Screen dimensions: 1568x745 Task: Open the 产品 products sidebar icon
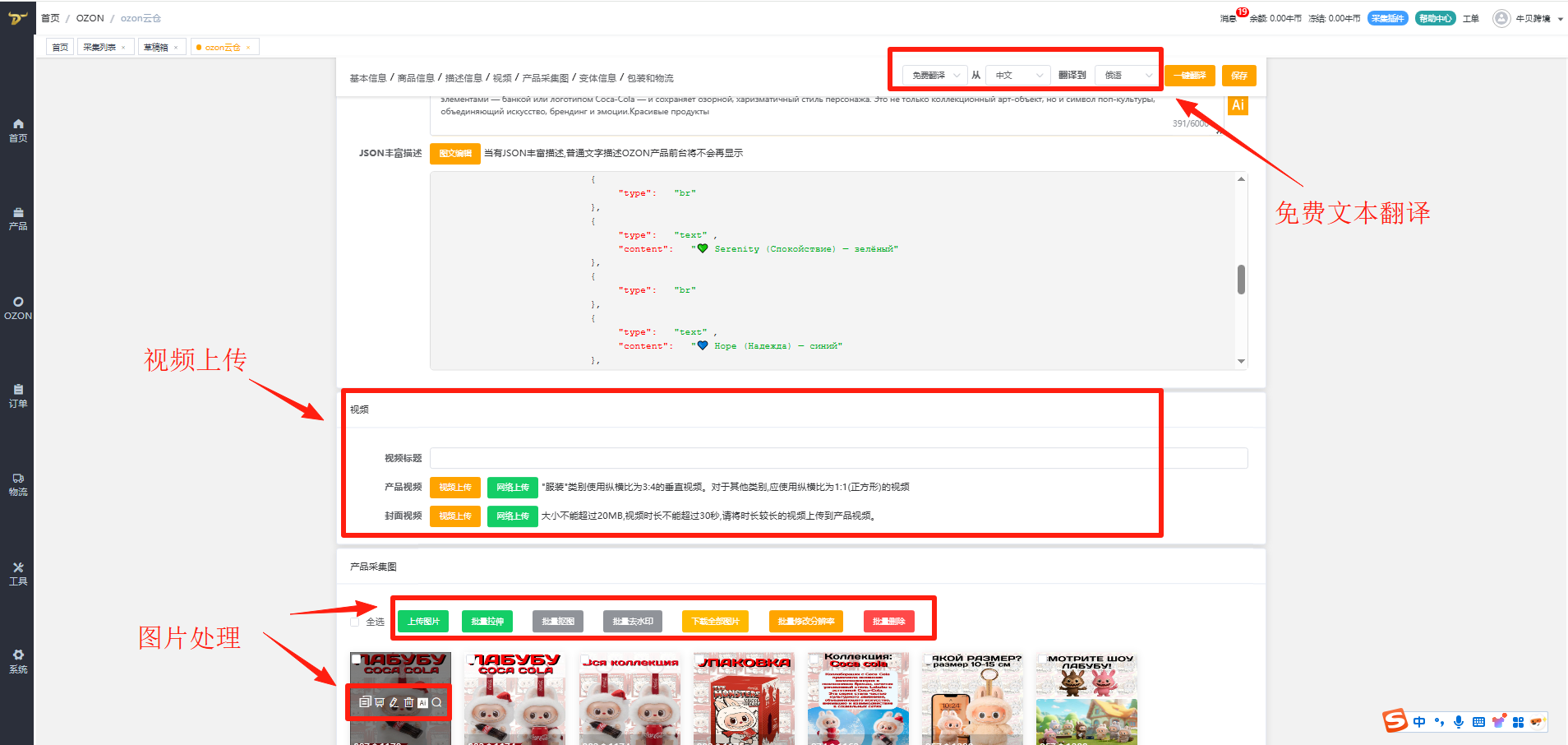pos(18,219)
